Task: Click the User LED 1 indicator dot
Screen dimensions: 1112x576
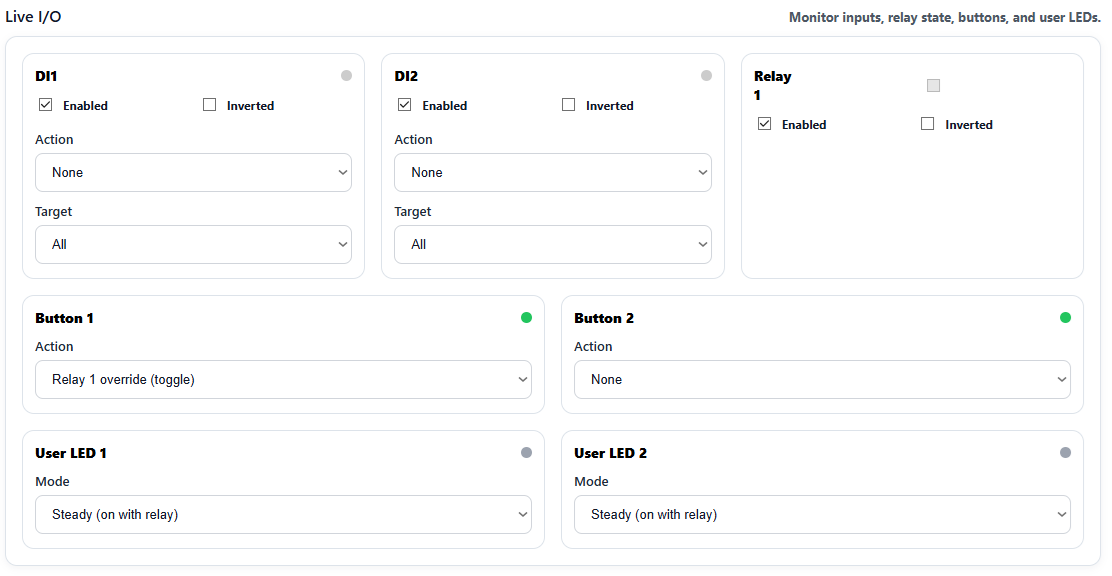Action: [526, 452]
